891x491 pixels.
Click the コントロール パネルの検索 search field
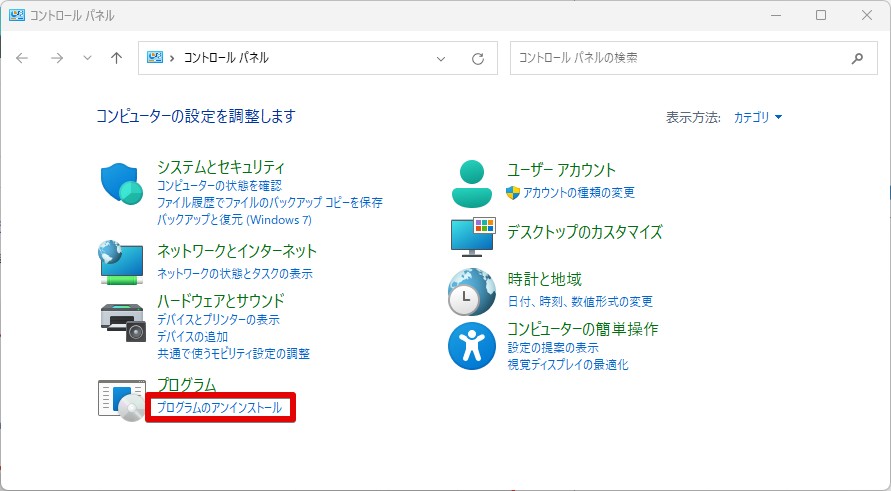coord(680,58)
